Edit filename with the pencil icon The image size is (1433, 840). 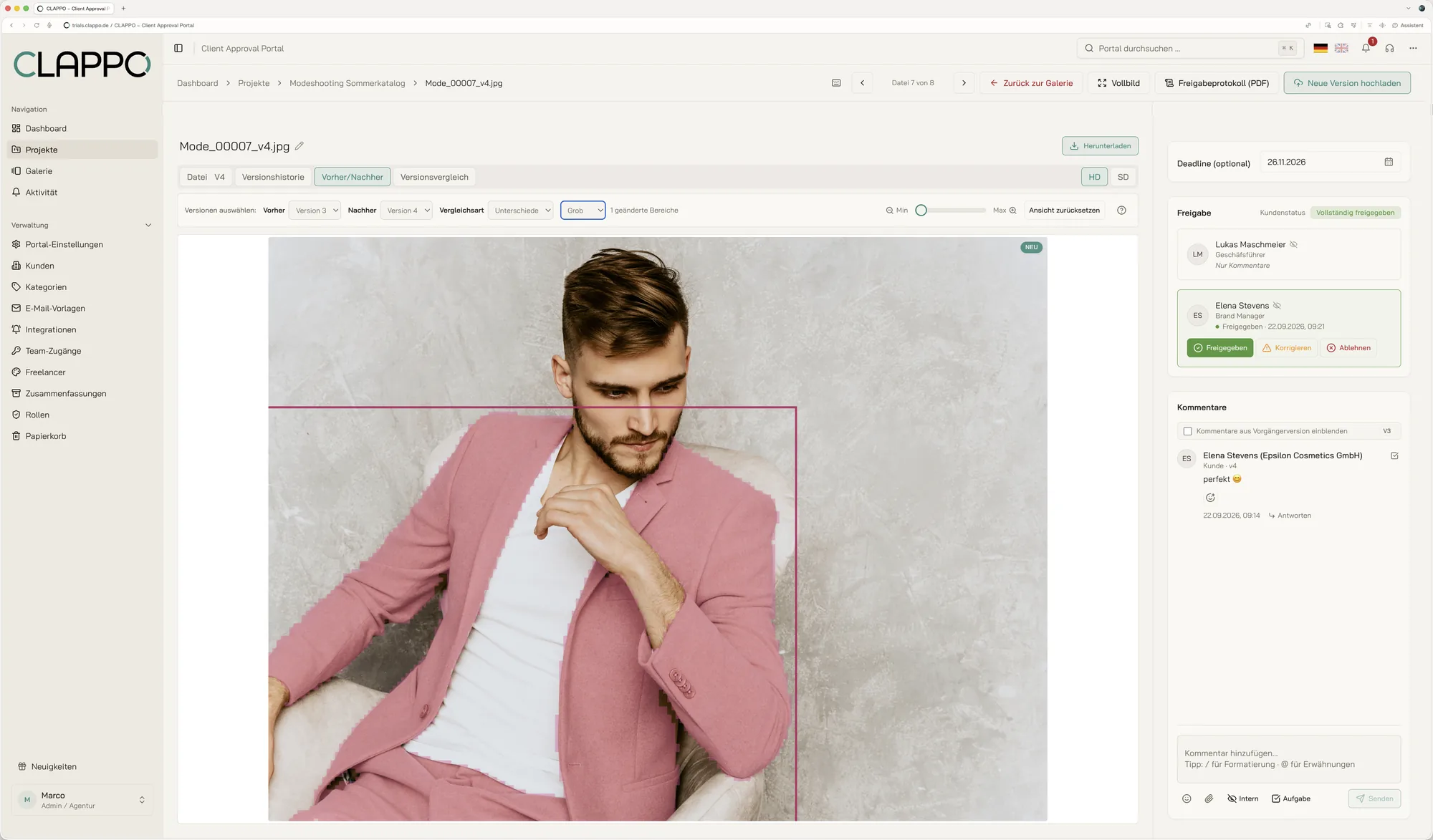[x=299, y=146]
